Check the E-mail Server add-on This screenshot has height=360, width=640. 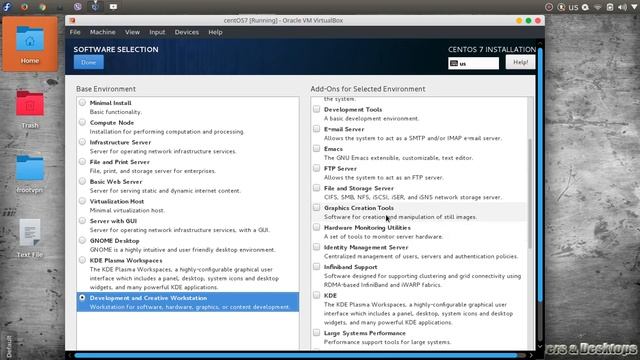point(316,129)
